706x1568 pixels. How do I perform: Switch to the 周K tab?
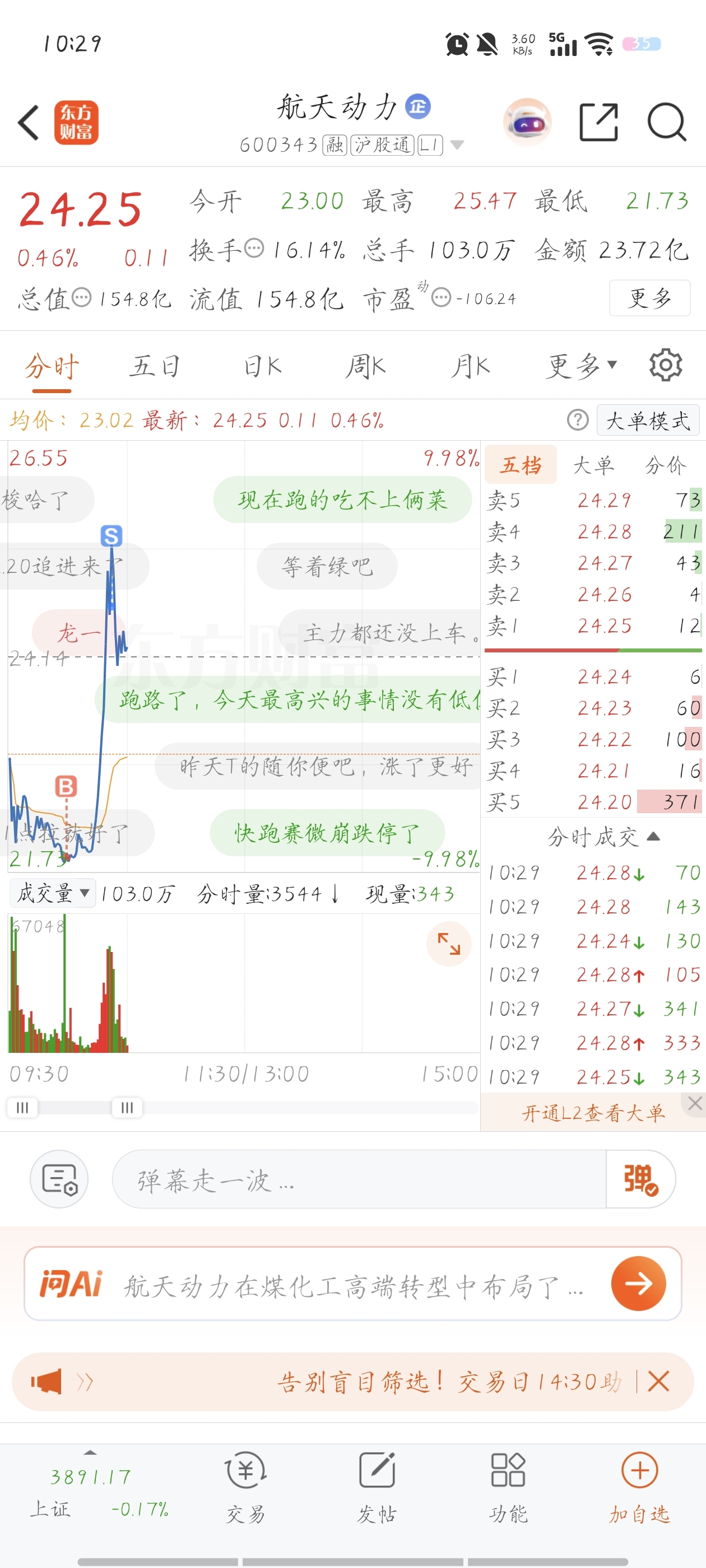[365, 366]
